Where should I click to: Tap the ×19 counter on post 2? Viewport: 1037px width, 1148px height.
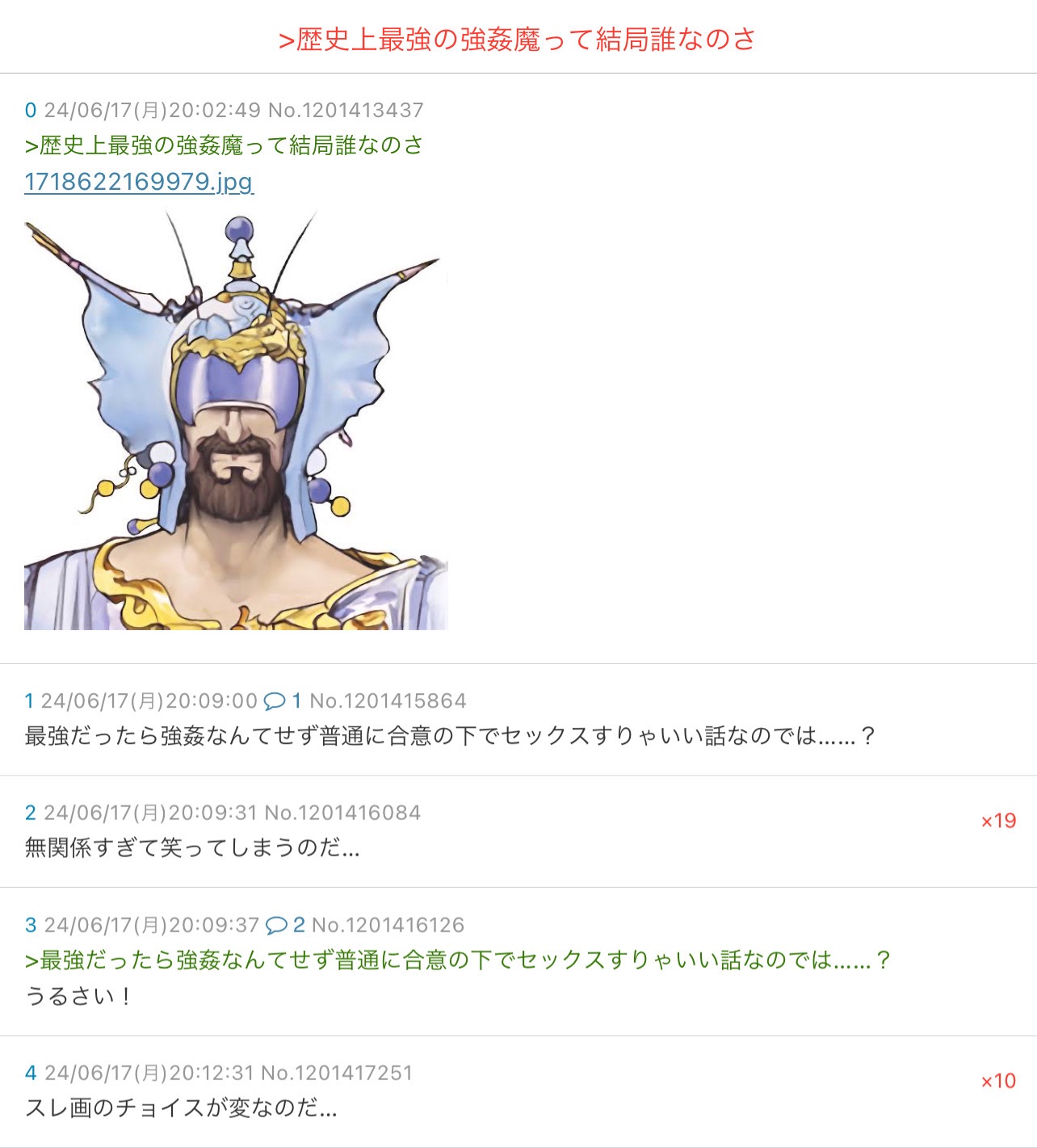(998, 821)
